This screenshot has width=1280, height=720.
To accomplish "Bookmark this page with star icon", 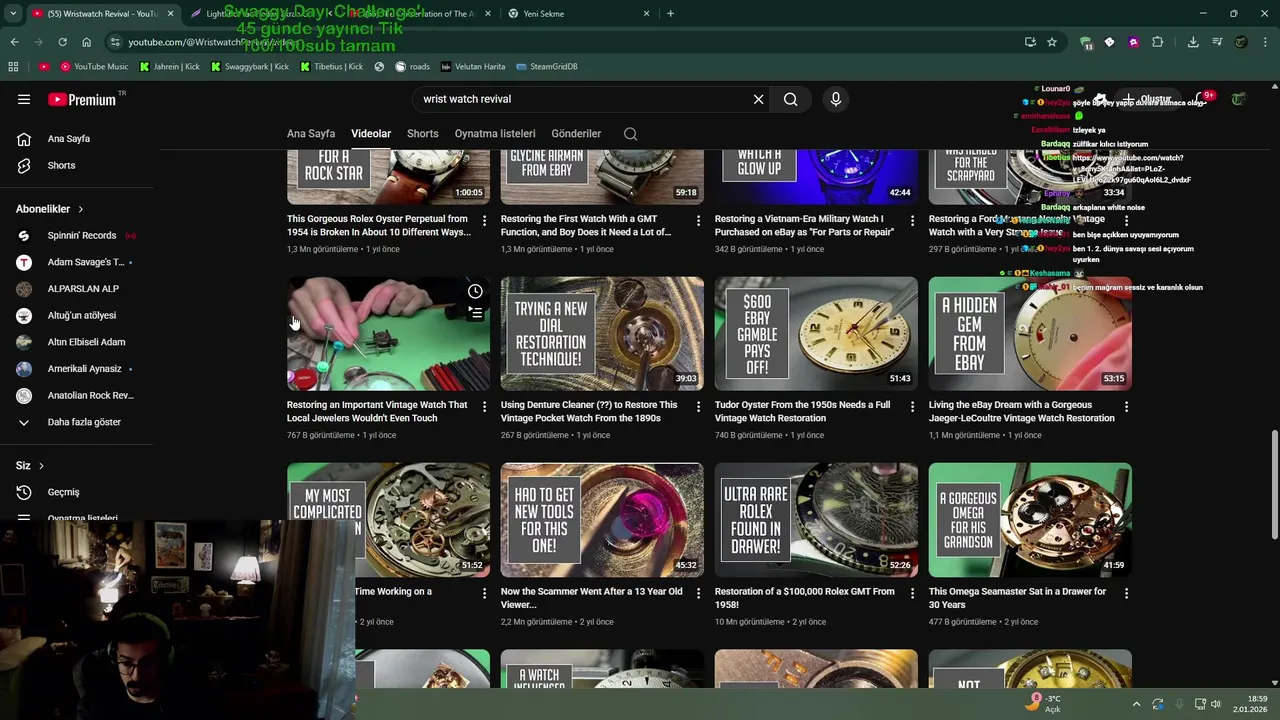I will [x=1052, y=42].
